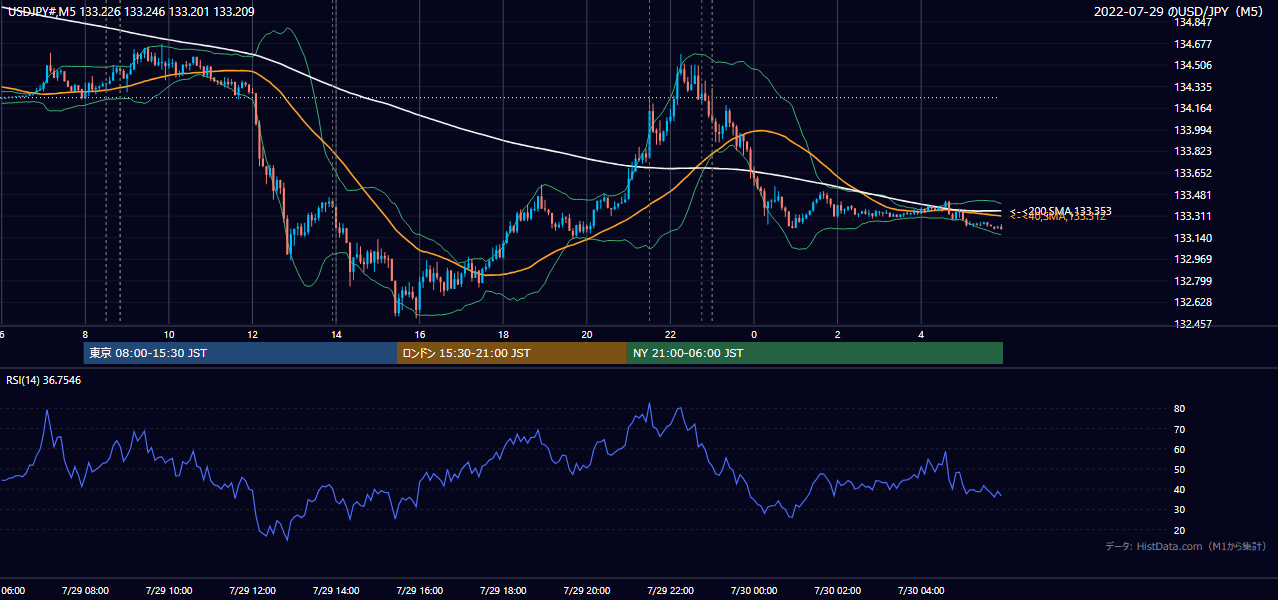
Task: Click hour label 16 under price chart
Action: point(420,334)
